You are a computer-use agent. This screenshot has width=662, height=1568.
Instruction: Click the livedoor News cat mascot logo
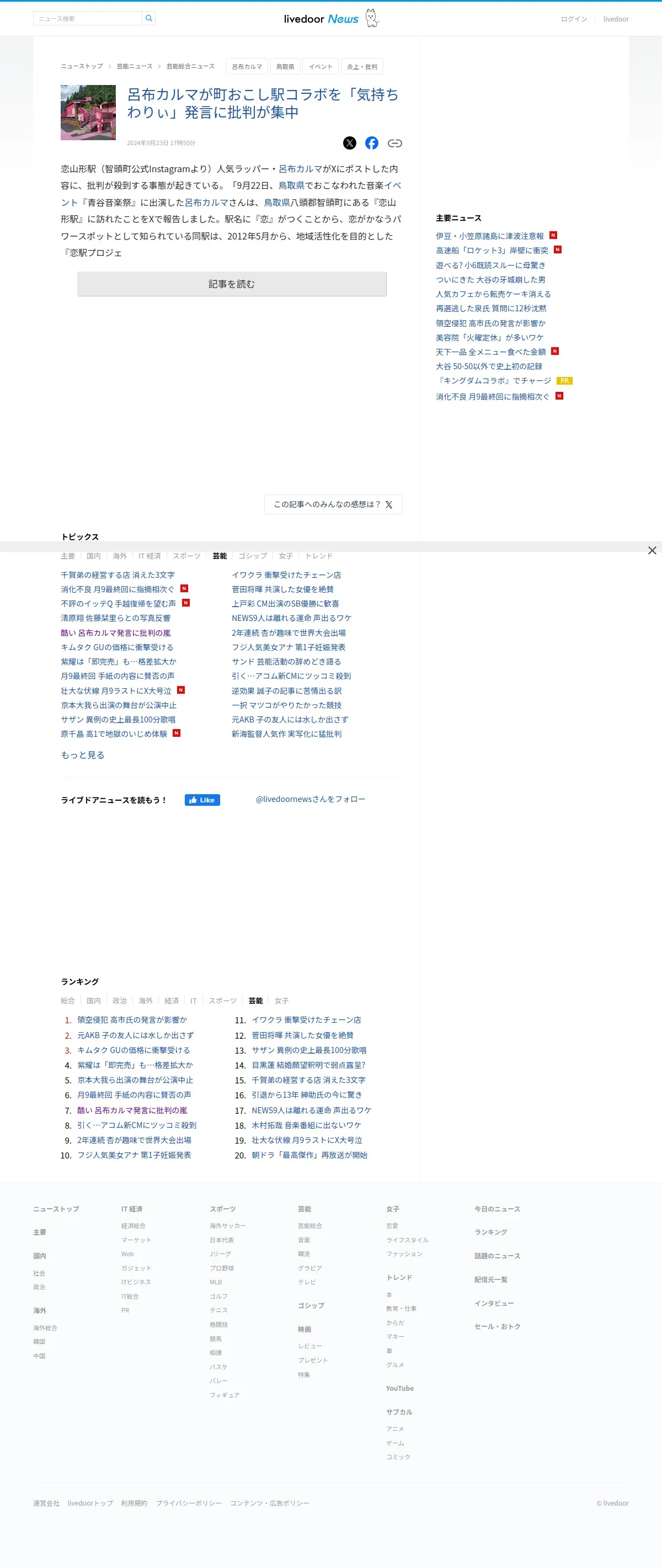tap(372, 18)
